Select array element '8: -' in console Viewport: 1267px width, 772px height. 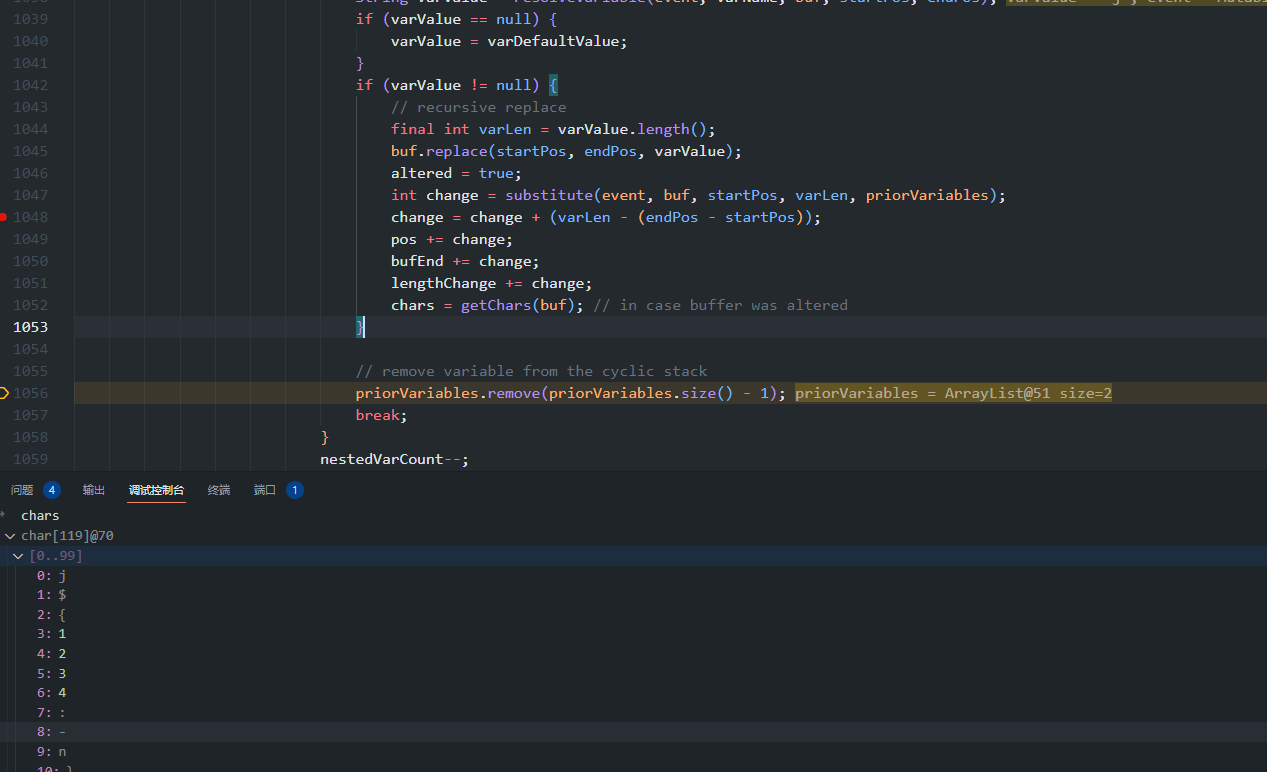(52, 732)
